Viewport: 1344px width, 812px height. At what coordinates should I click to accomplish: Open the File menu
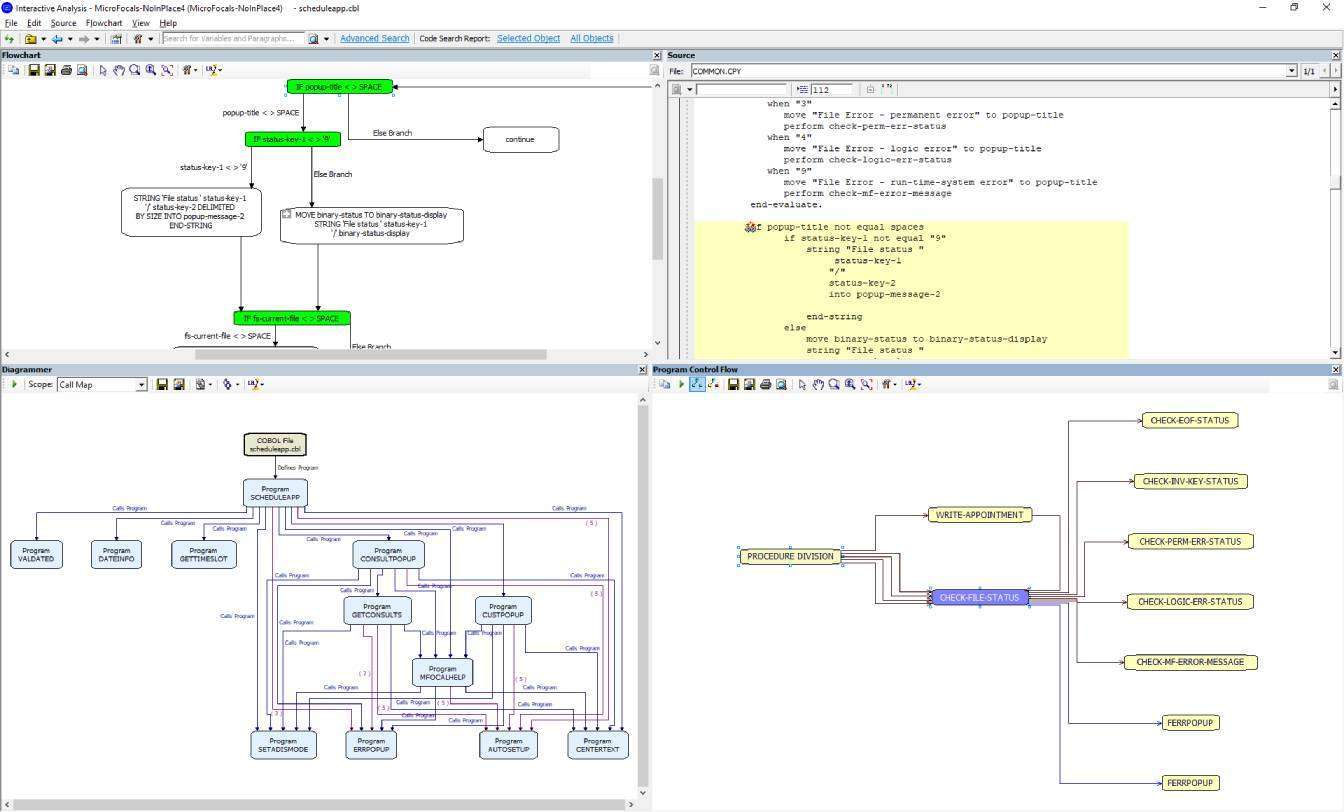tap(11, 23)
